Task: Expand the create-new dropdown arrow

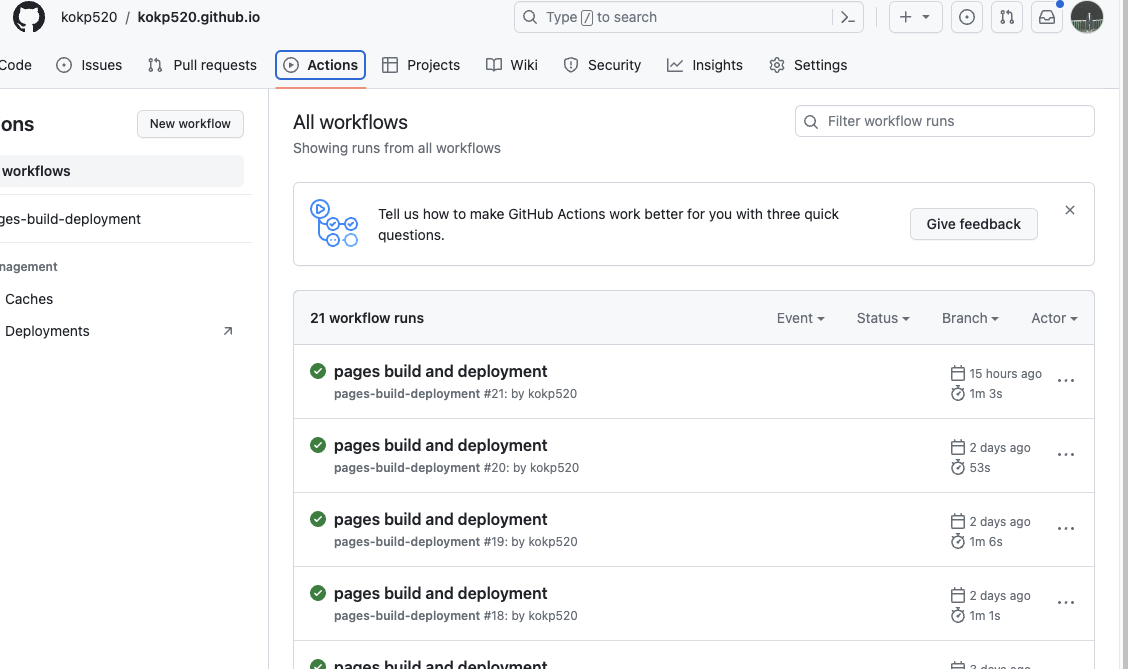Action: coord(926,17)
